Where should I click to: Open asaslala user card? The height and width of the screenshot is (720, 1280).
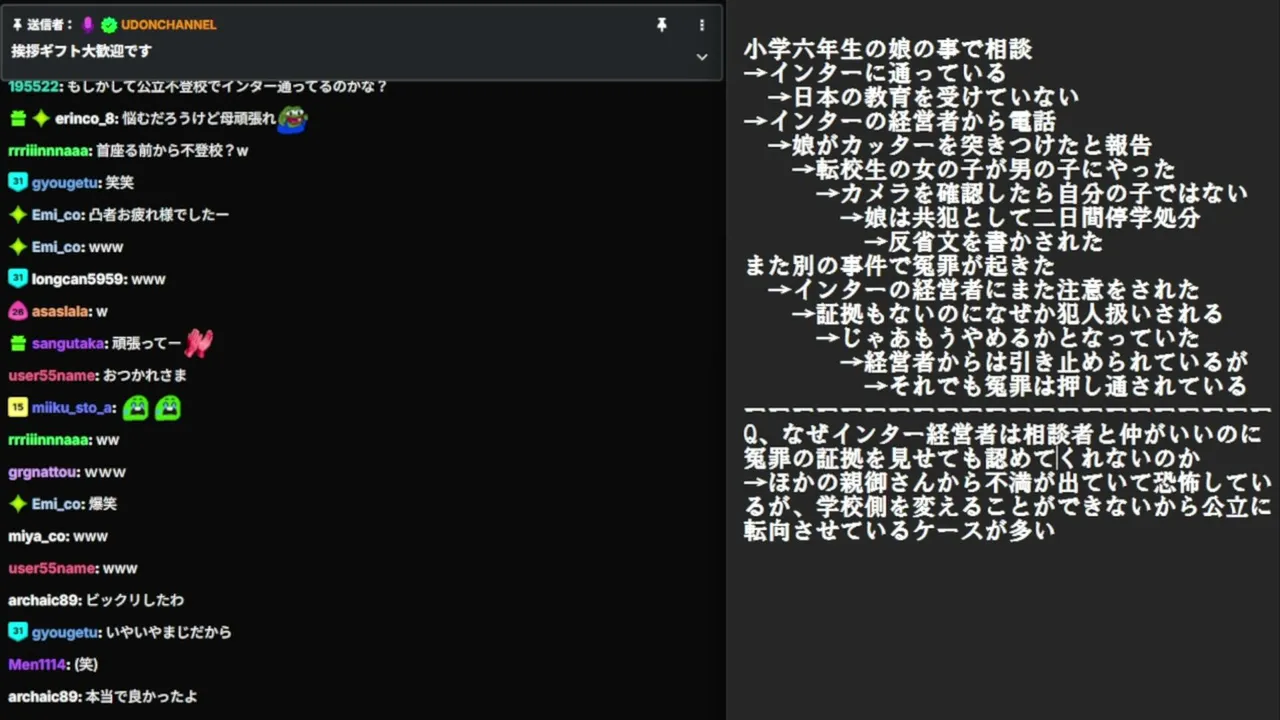[x=61, y=311]
